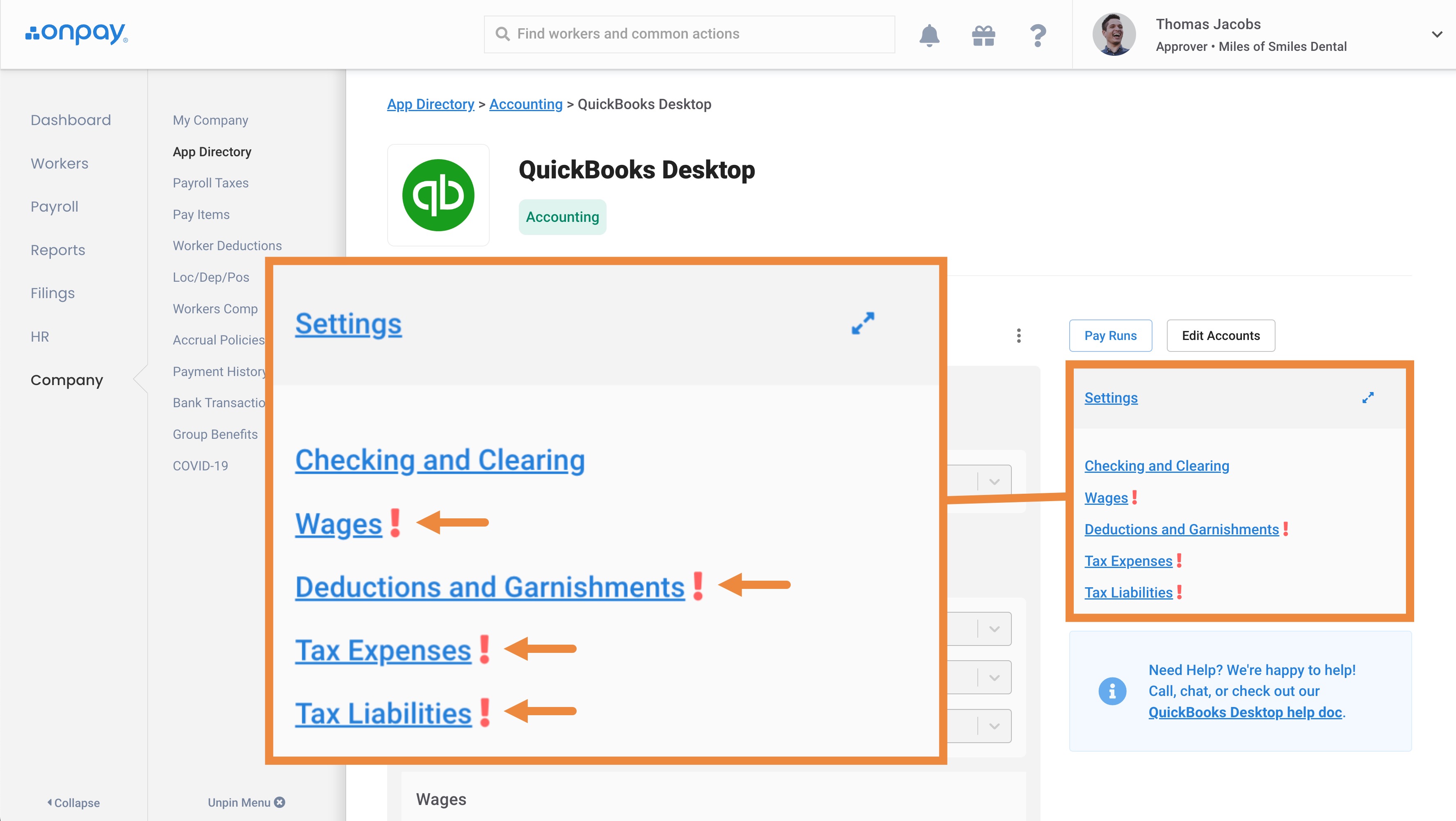Go to Dashboard
The height and width of the screenshot is (821, 1456).
point(71,120)
